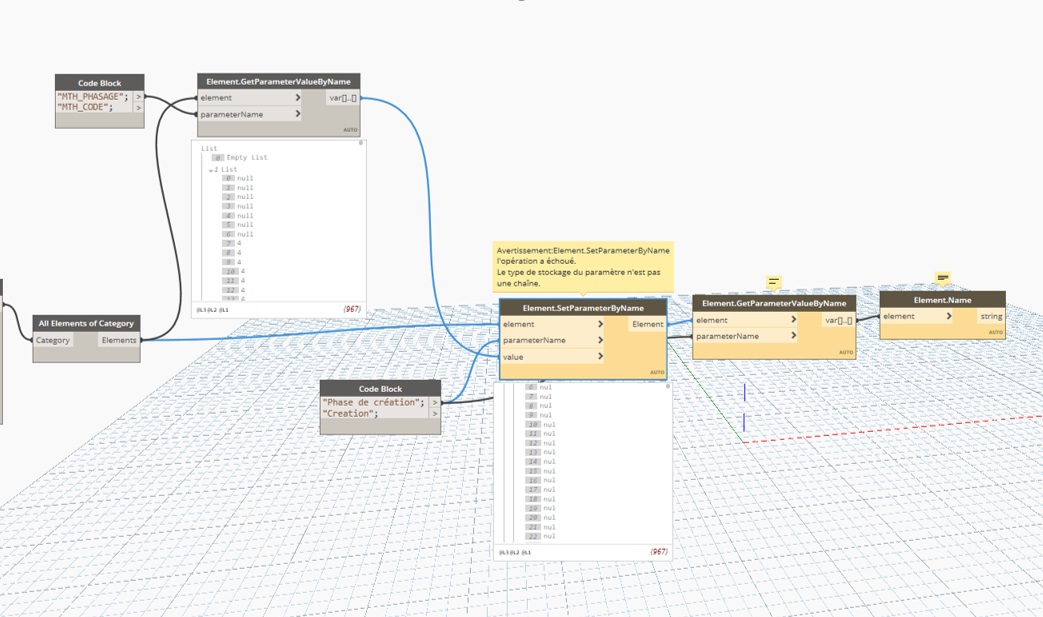The width and height of the screenshot is (1043, 617).
Task: Collapse the nested "2 List" tree arrow
Action: (x=211, y=170)
